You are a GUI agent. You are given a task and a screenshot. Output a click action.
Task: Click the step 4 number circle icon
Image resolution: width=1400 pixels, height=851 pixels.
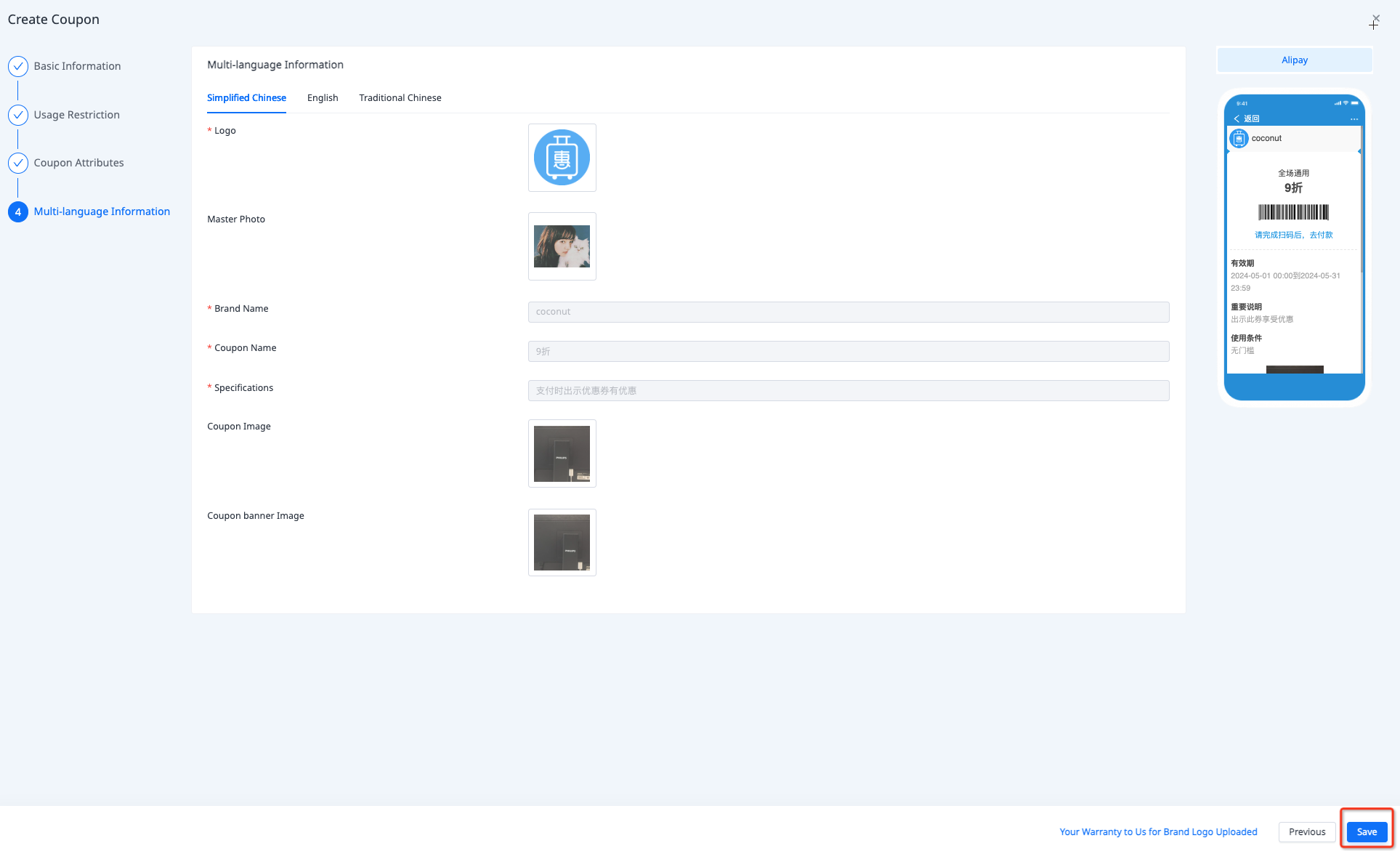(x=18, y=211)
